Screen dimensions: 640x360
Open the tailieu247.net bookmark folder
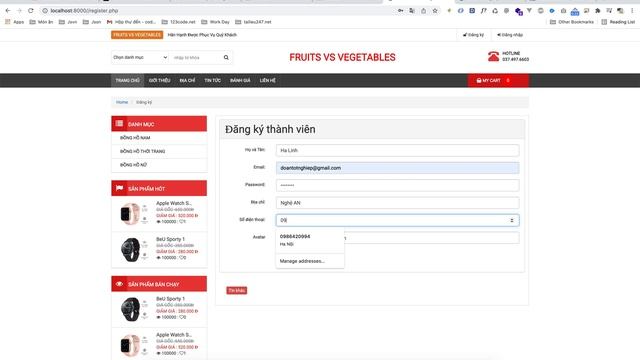pos(253,22)
